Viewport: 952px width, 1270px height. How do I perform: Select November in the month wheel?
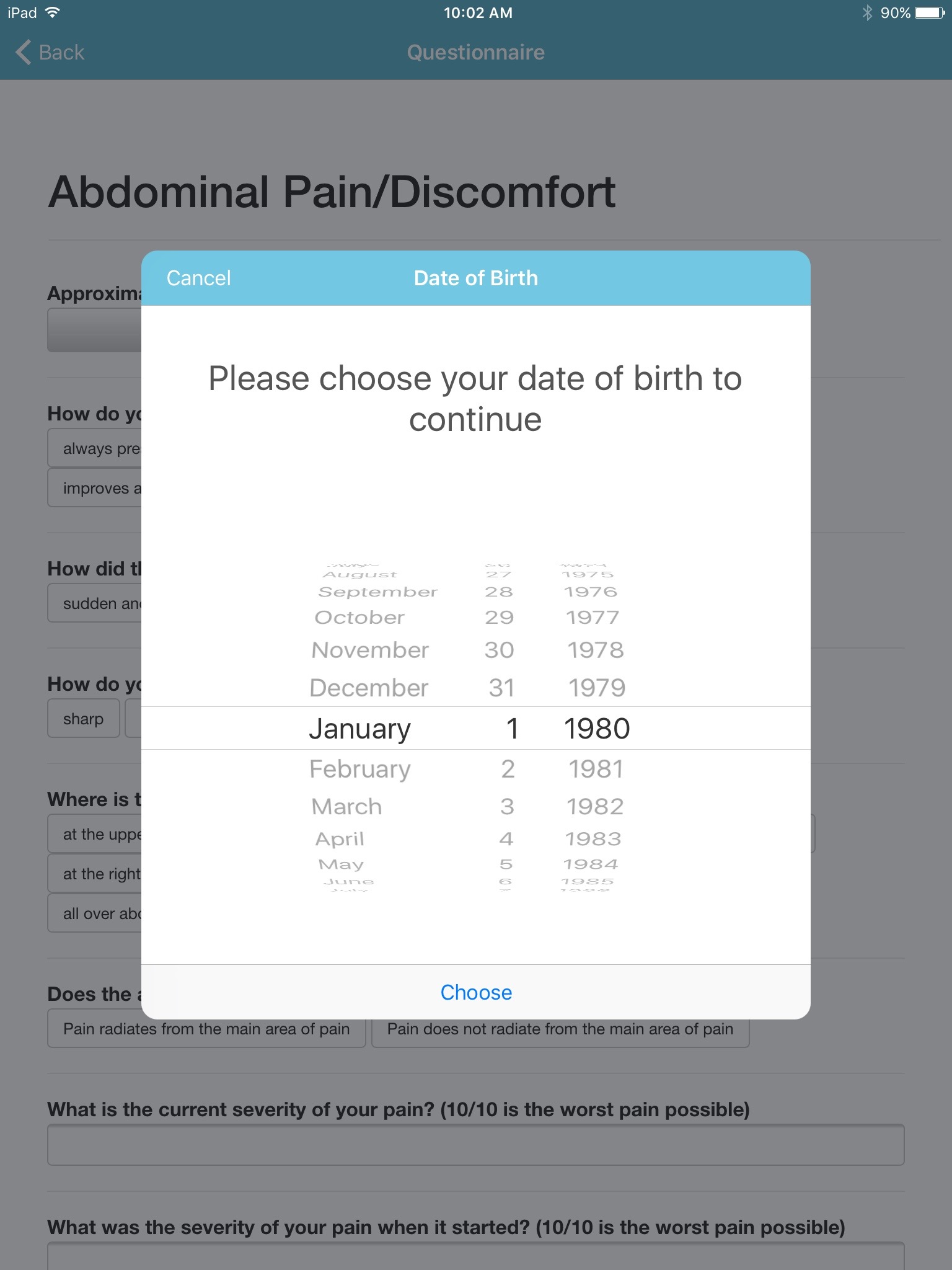coord(370,650)
